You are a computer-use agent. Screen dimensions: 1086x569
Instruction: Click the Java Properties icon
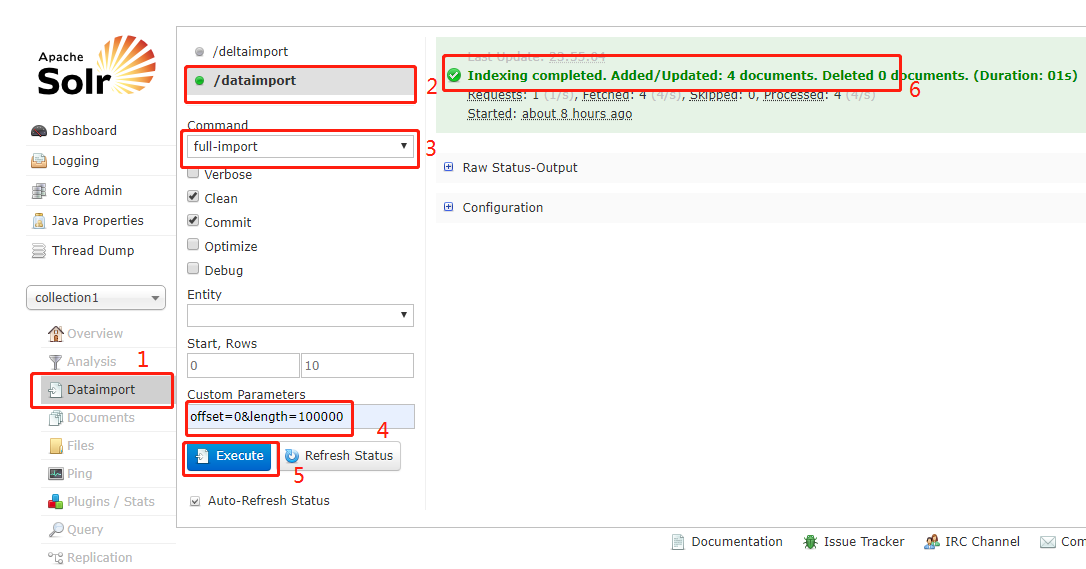click(x=39, y=221)
